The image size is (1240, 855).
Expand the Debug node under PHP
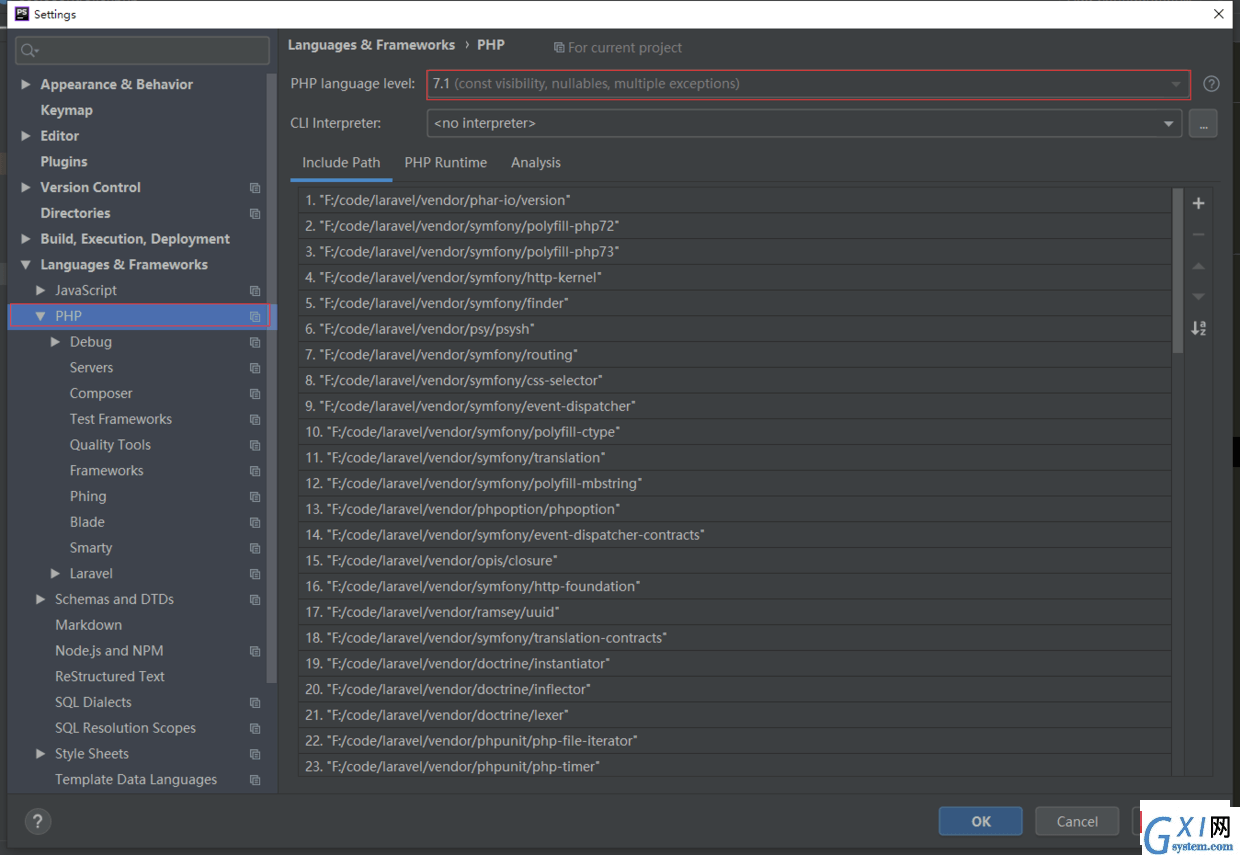[56, 342]
